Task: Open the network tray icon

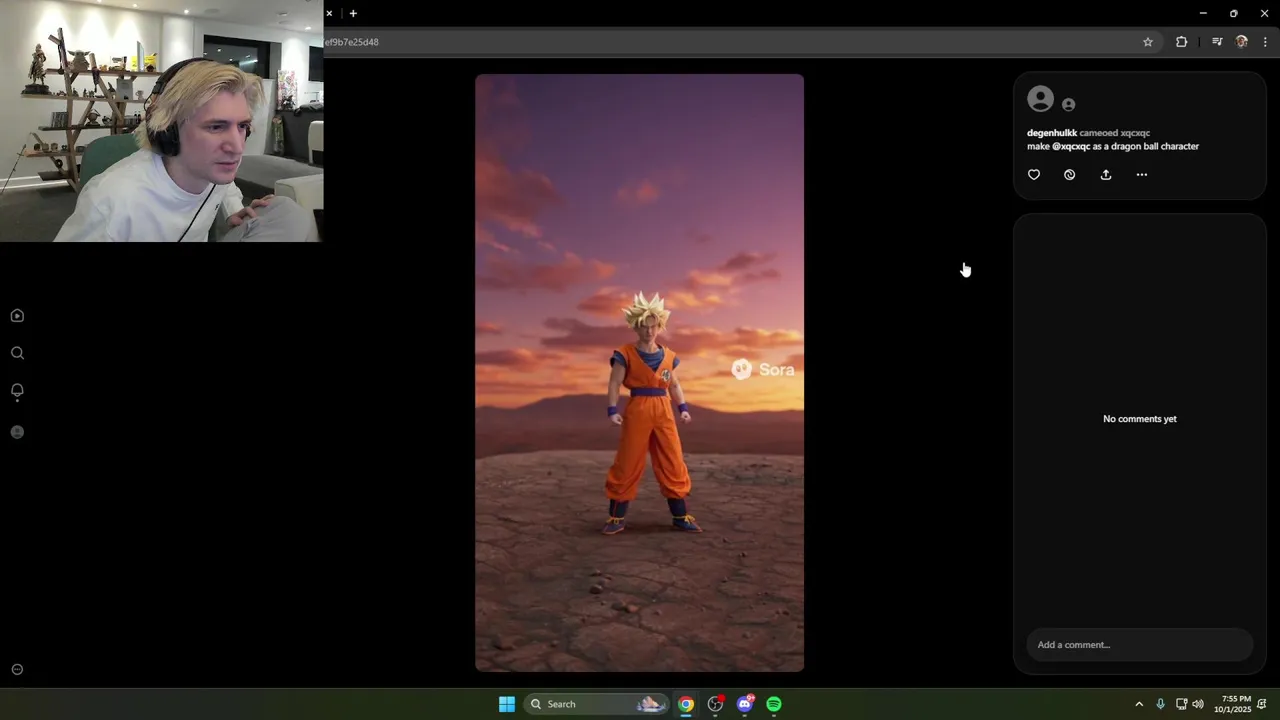Action: [x=1181, y=704]
